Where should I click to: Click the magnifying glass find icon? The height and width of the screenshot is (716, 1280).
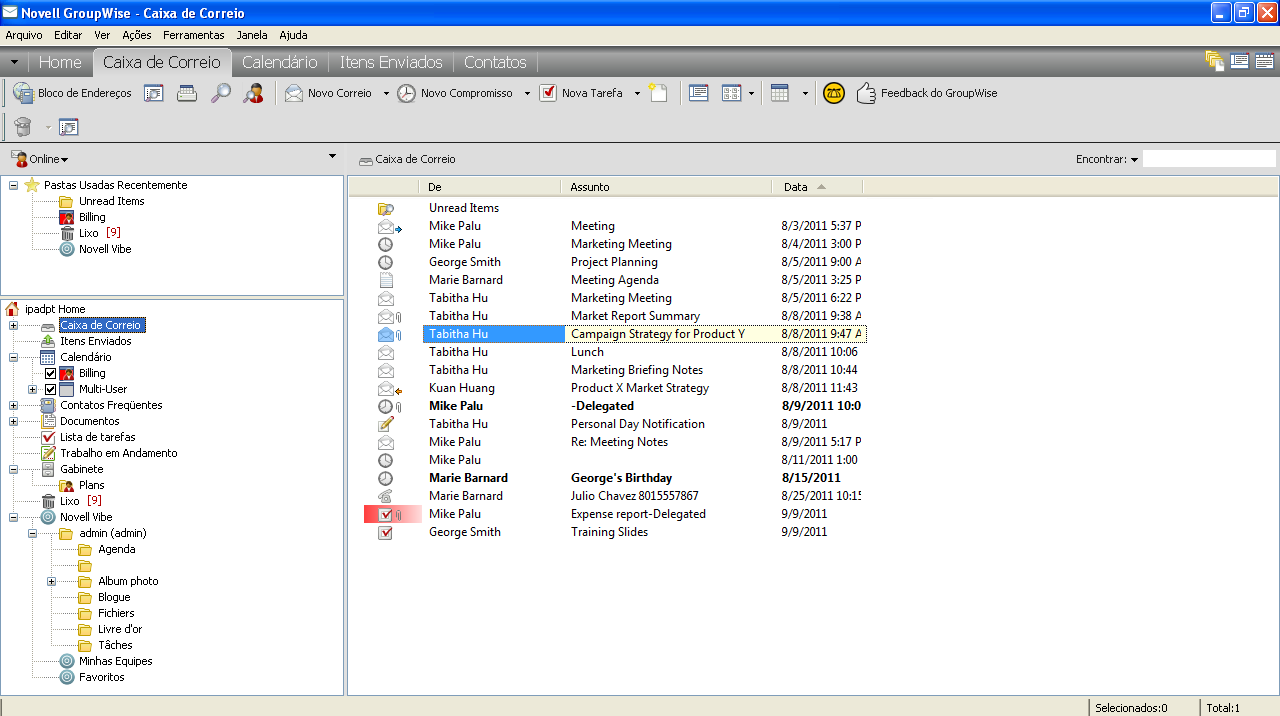(220, 93)
